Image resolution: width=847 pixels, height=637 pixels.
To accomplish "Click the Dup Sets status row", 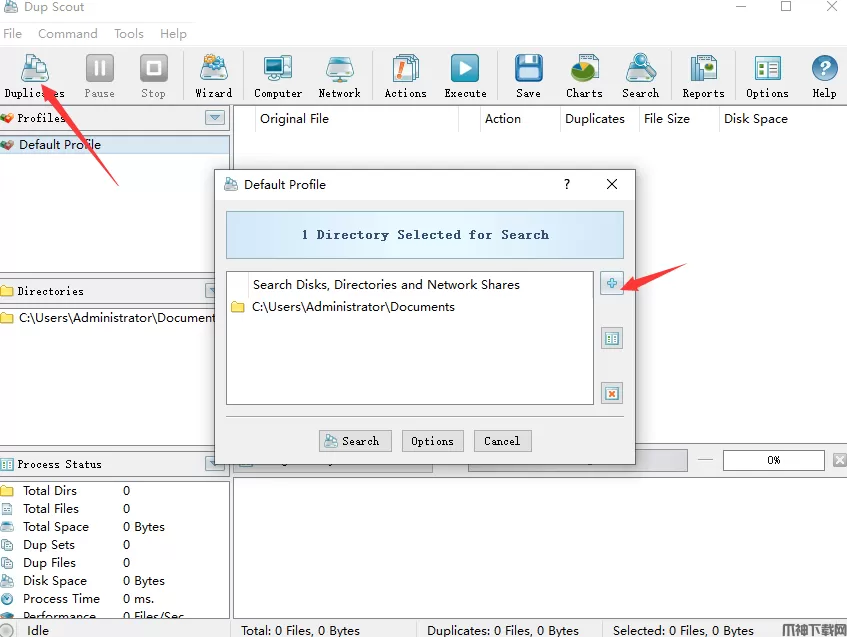I will coord(114,545).
